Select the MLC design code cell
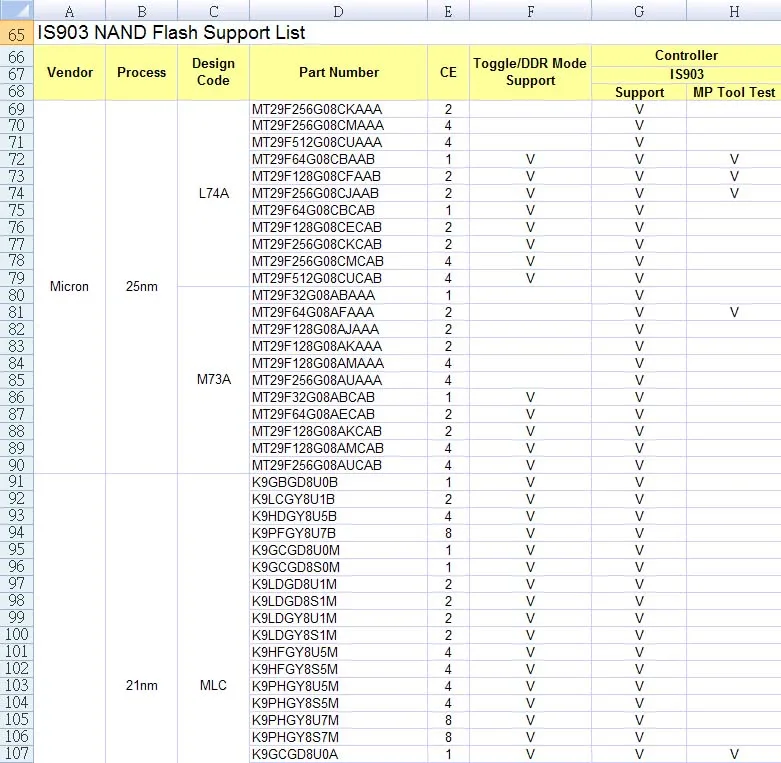Screen dimensions: 781x763 pos(213,686)
